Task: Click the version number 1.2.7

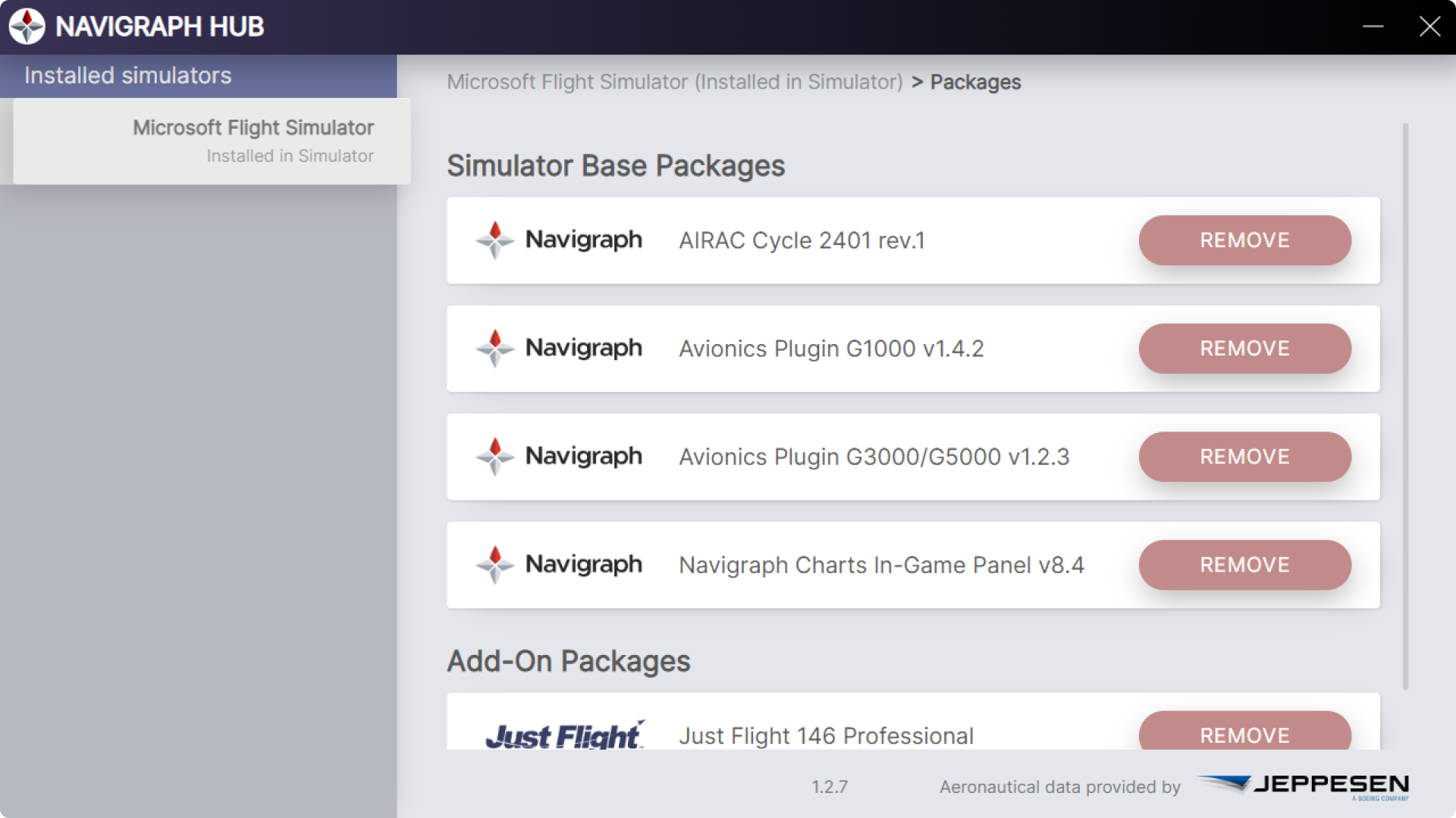Action: point(830,787)
